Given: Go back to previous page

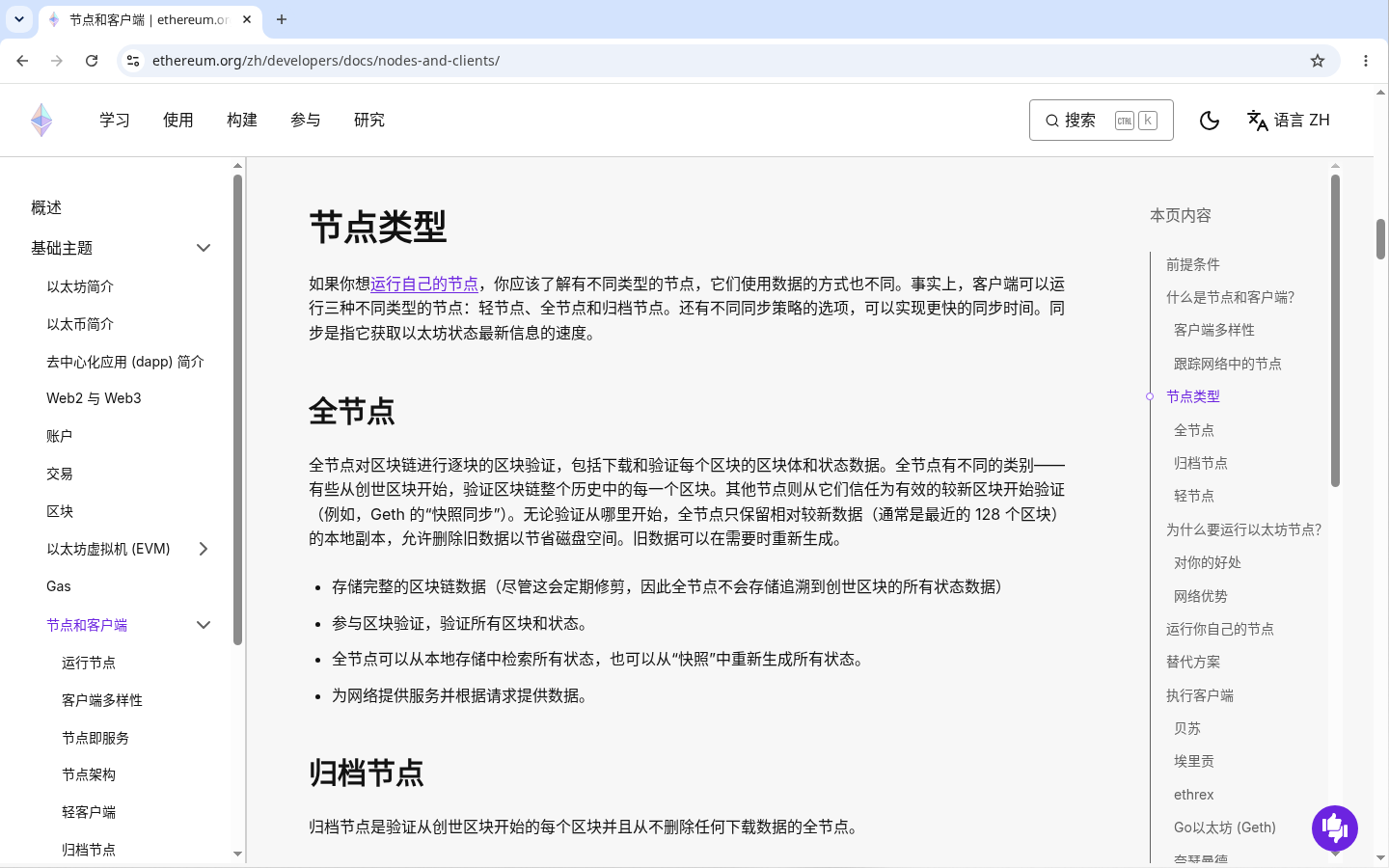Looking at the screenshot, I should point(22,61).
